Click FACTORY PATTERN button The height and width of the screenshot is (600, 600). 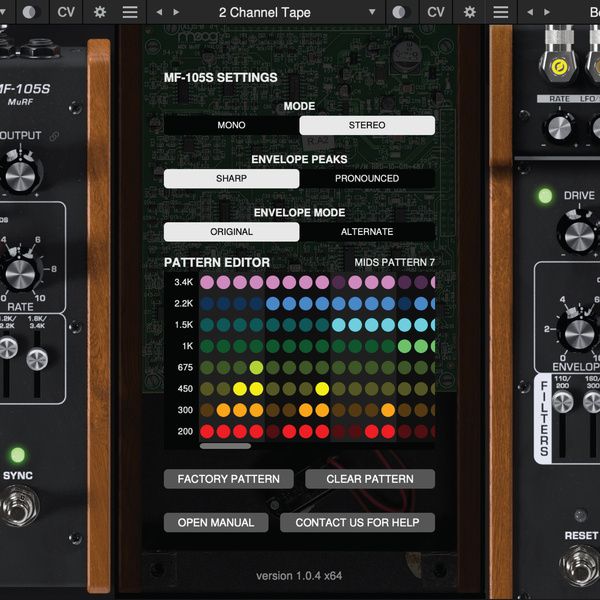(229, 479)
